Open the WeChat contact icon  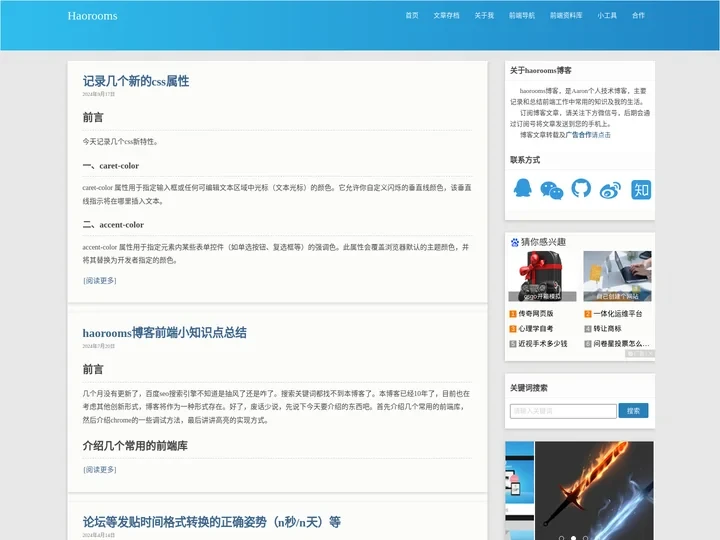tap(551, 190)
